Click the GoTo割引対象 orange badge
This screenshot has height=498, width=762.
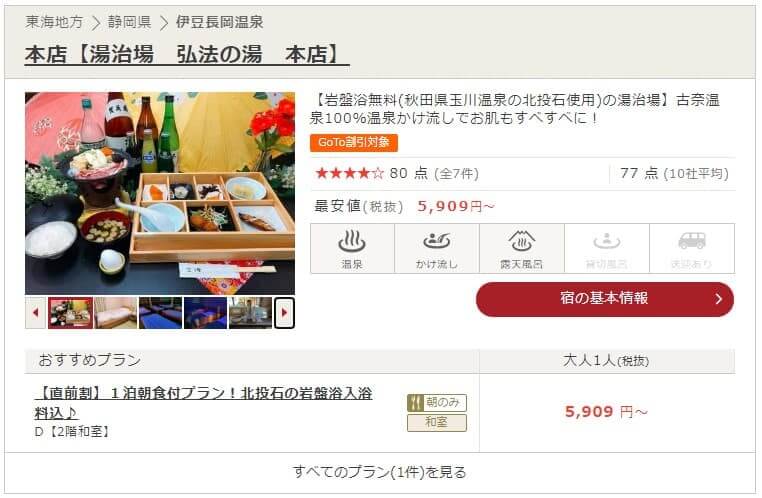pos(354,143)
